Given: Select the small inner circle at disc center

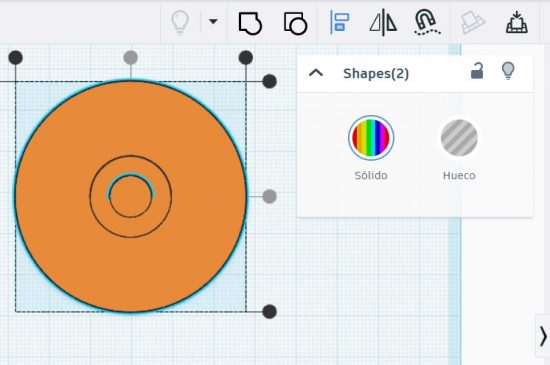Looking at the screenshot, I should pos(130,196).
